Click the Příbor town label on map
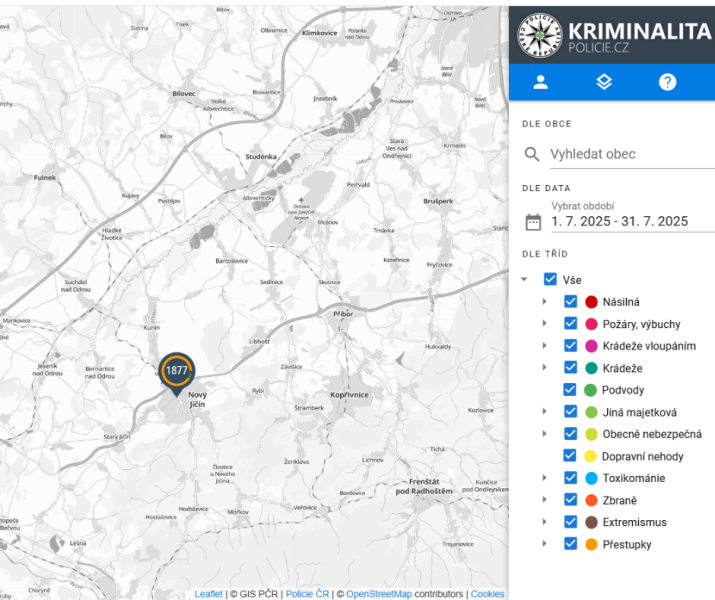 coord(343,314)
